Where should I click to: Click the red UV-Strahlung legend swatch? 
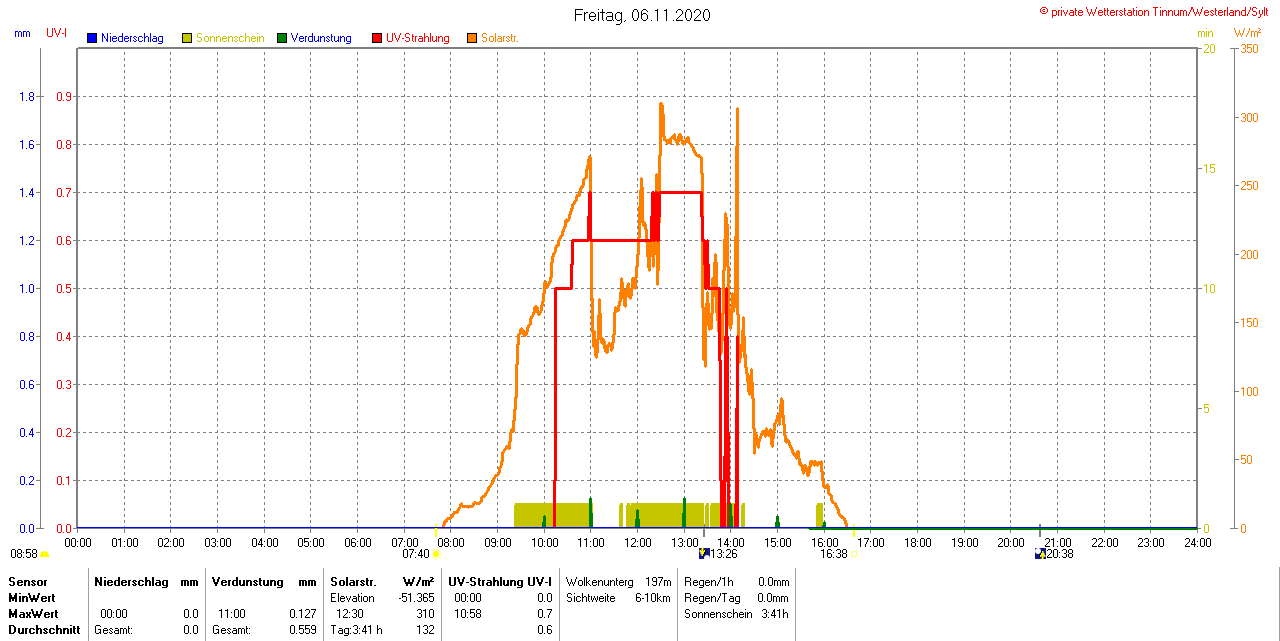377,38
